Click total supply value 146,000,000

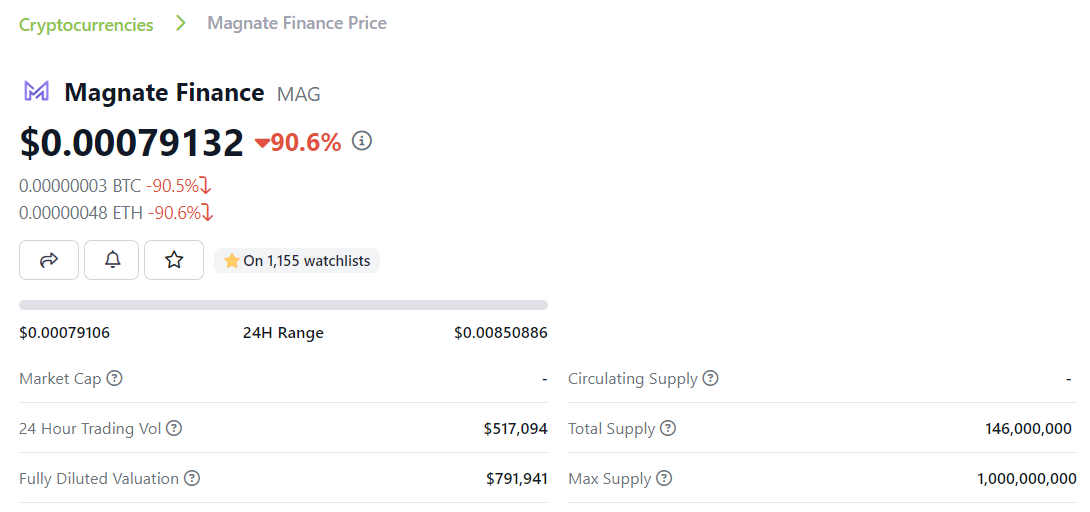[1028, 429]
